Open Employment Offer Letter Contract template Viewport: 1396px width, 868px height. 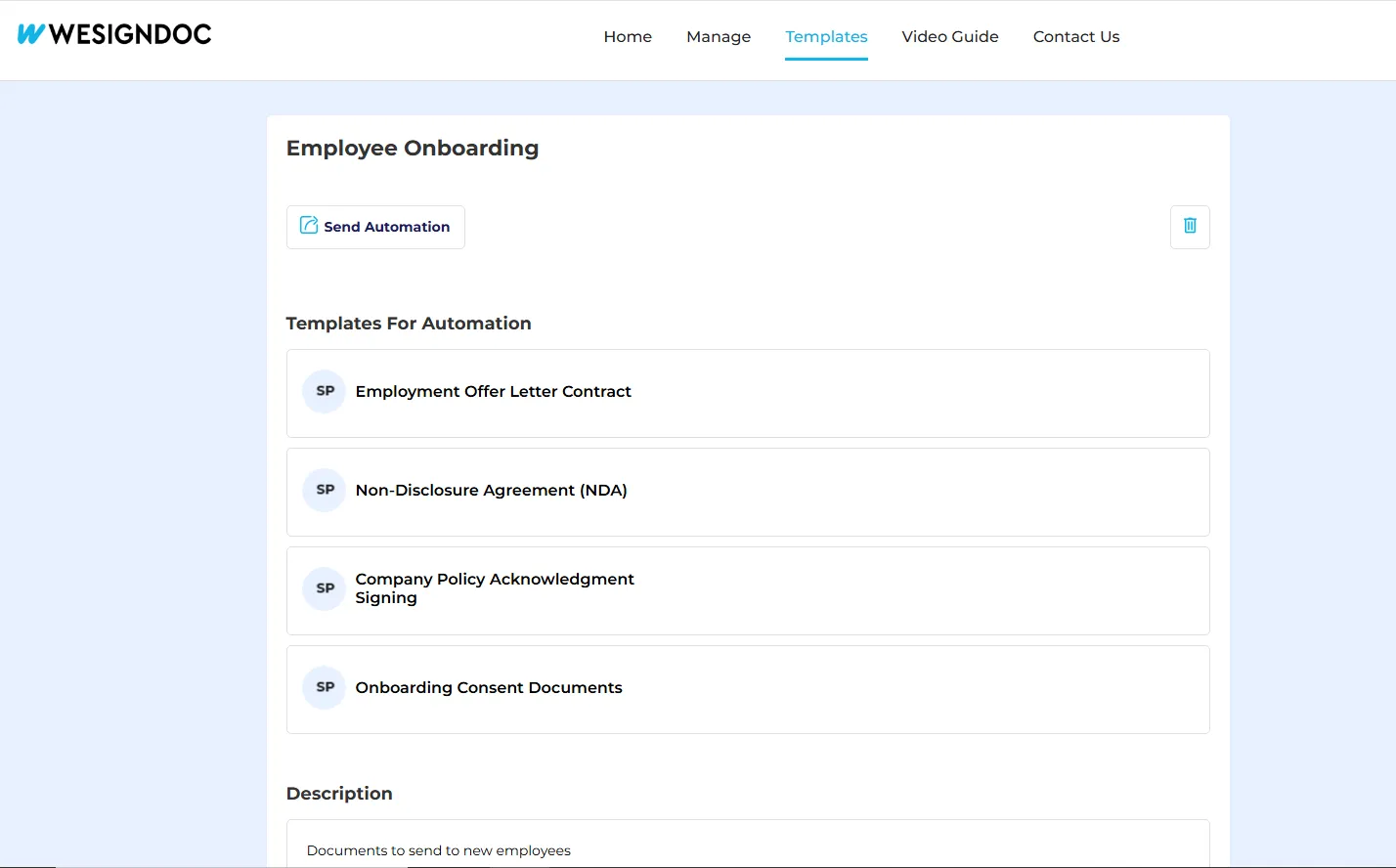493,392
